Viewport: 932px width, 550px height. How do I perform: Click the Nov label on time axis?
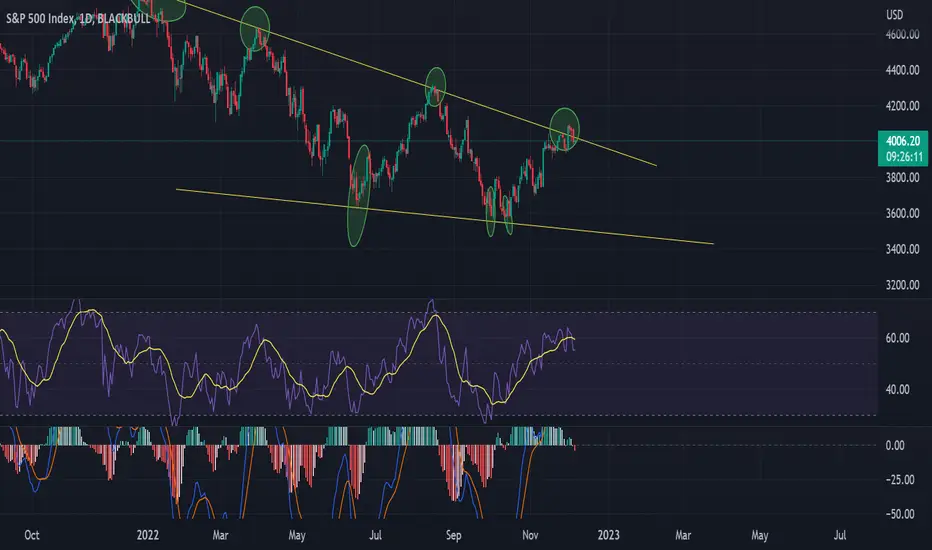(x=530, y=535)
